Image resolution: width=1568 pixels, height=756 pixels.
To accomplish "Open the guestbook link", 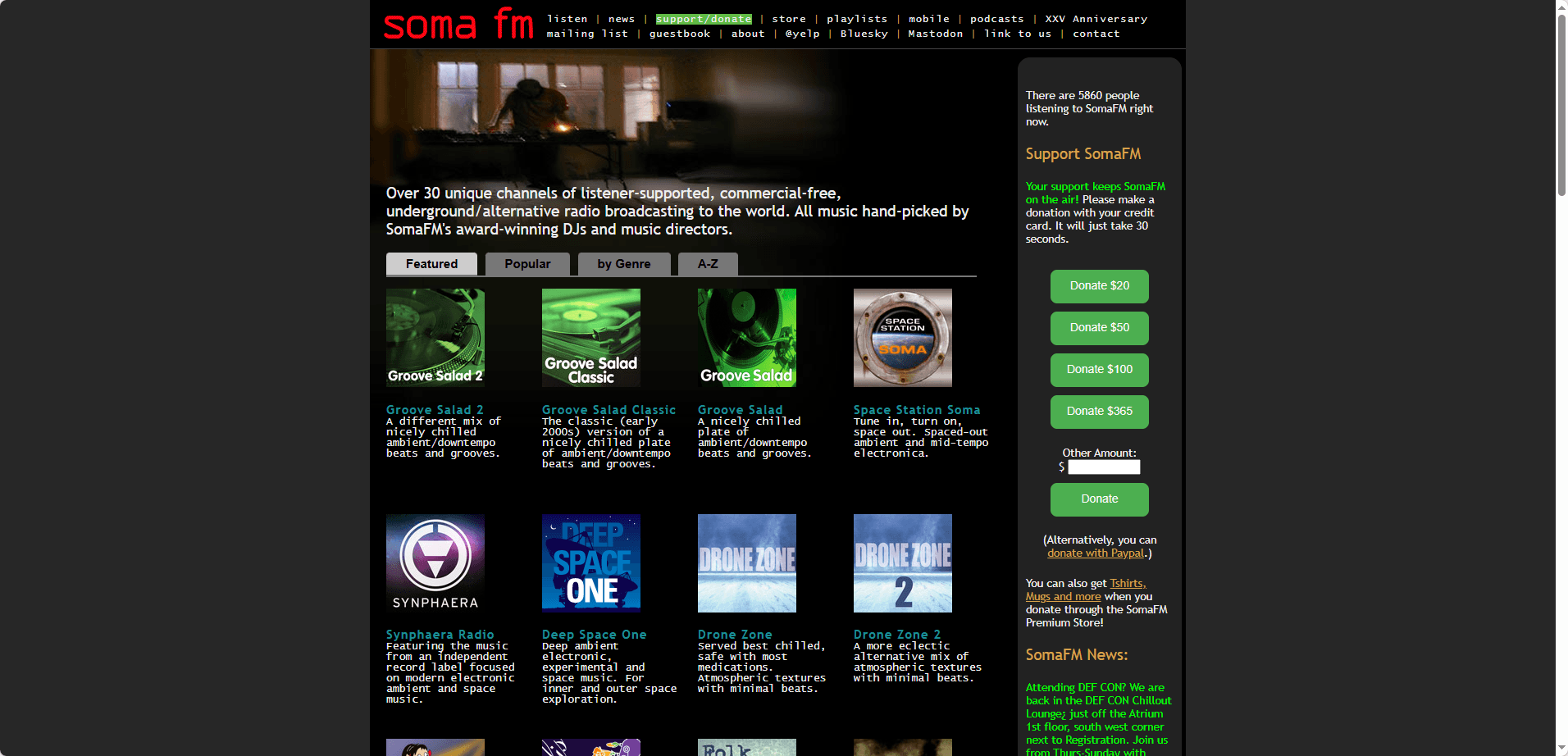I will (x=680, y=34).
